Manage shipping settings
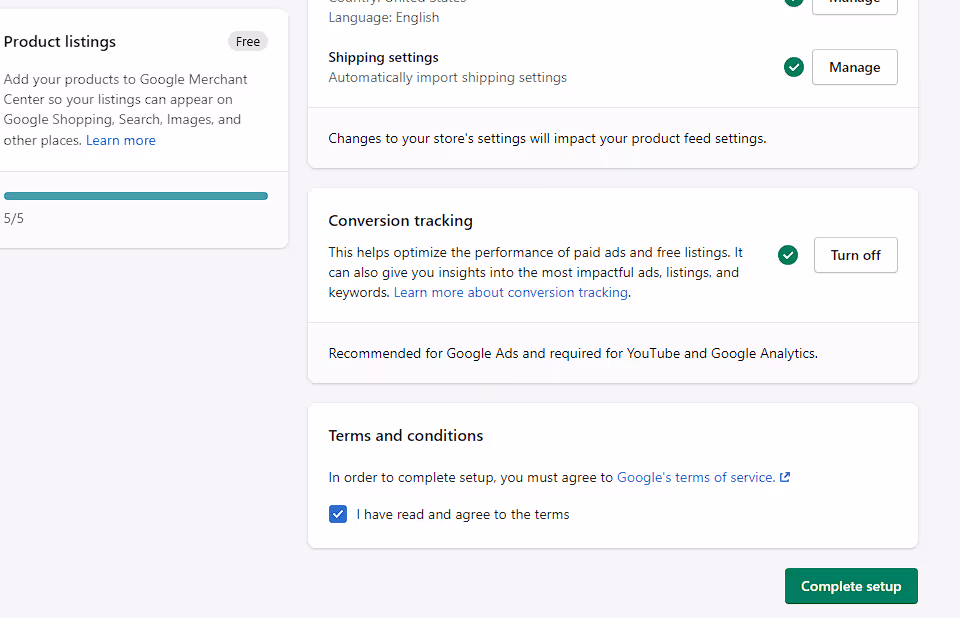960x618 pixels. 855,67
